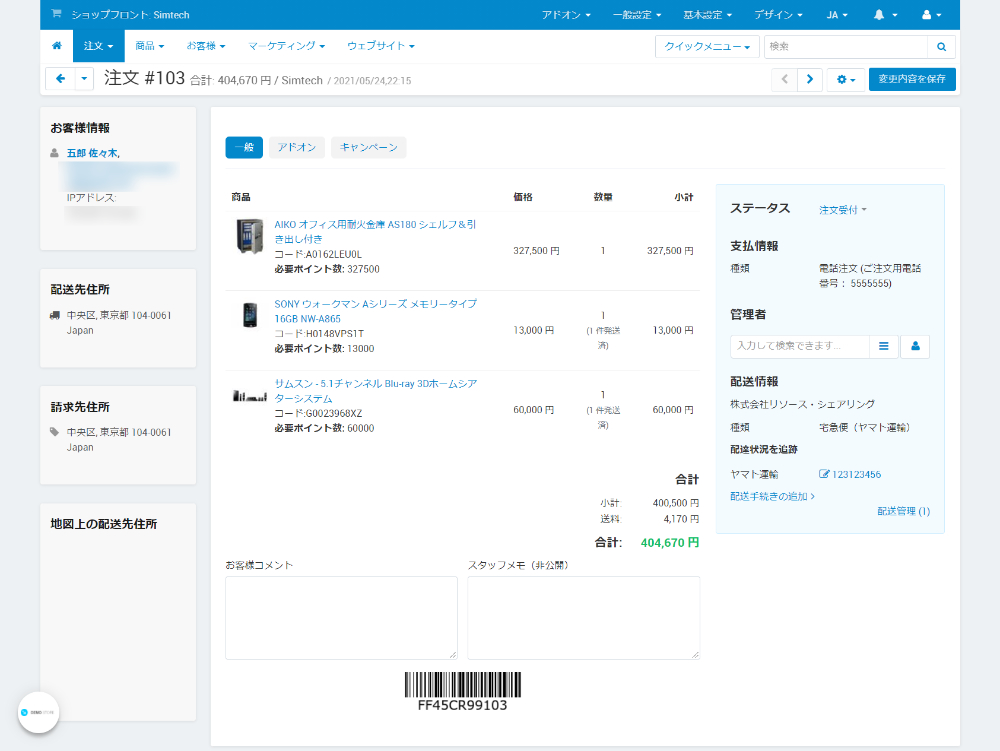Open the マーケティング navigation menu
The width and height of the screenshot is (1000, 751).
[x=286, y=46]
